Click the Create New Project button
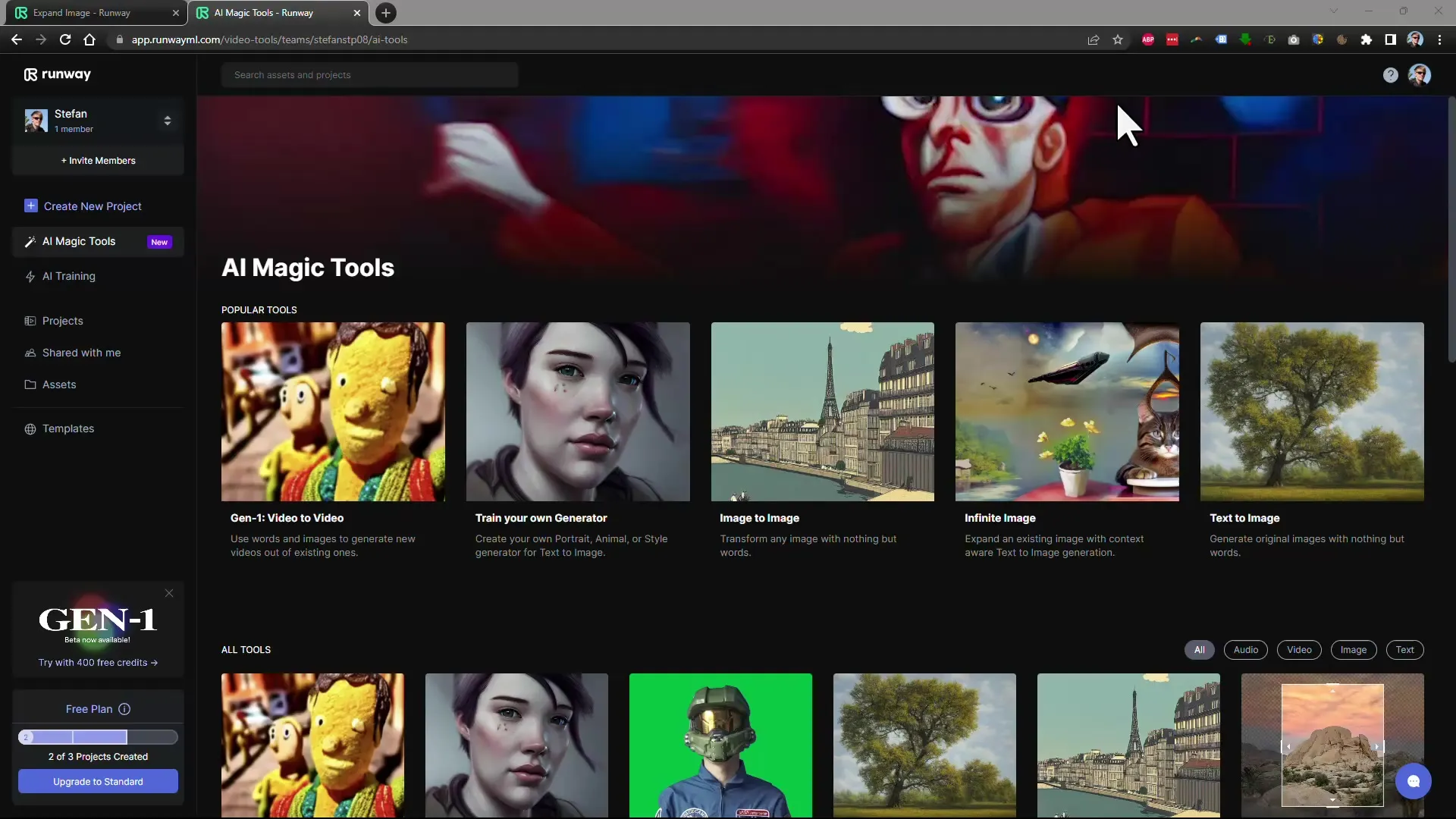This screenshot has height=819, width=1456. pyautogui.click(x=92, y=206)
